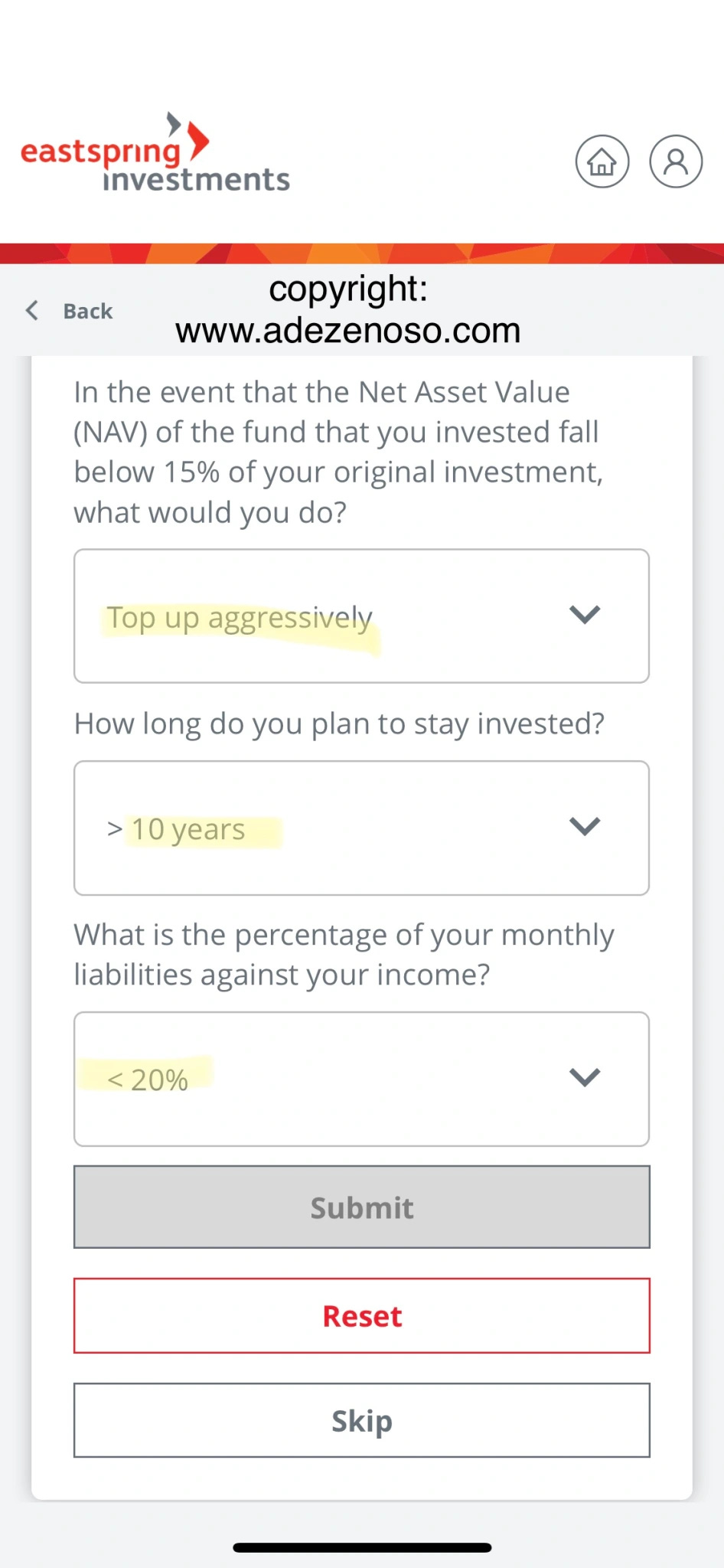Open the '> 10 years' dropdown
724x1568 pixels.
(x=361, y=828)
